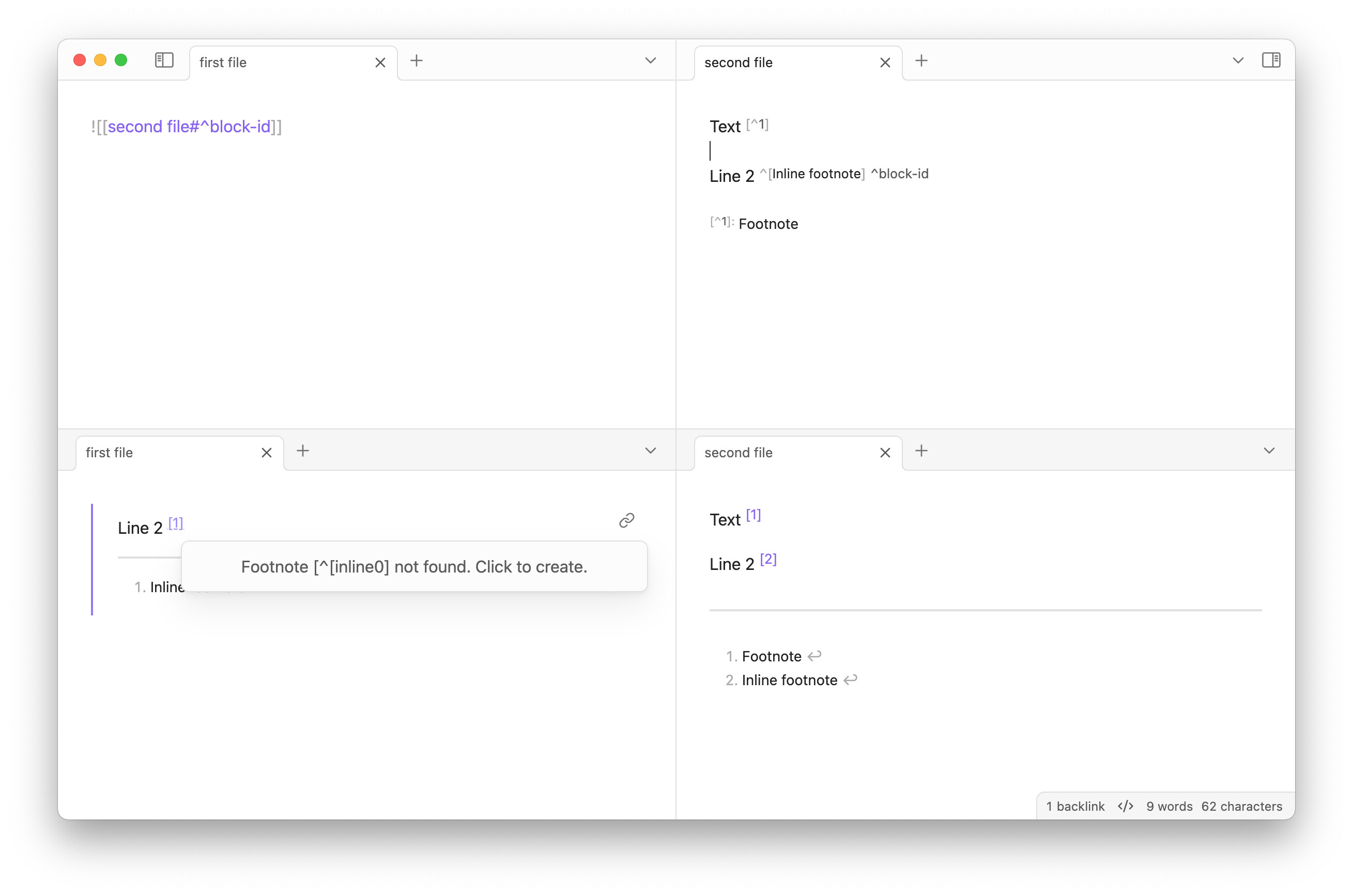Click return arrow next to Inline footnote
This screenshot has width=1353, height=896.
click(850, 679)
